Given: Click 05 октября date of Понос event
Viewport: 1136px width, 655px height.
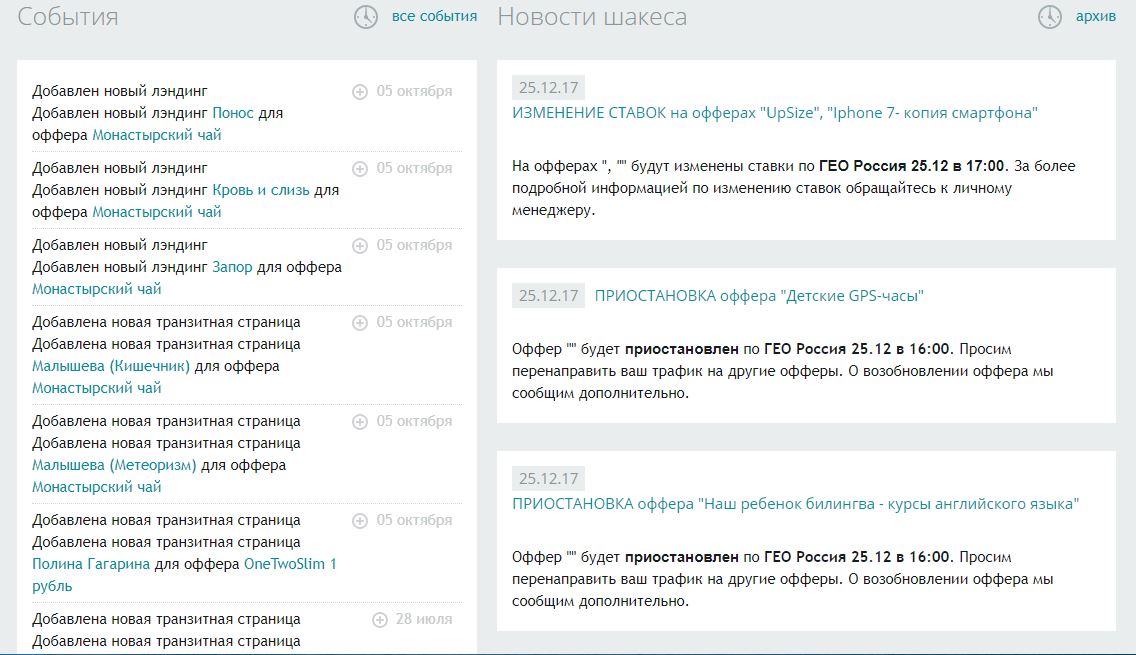Looking at the screenshot, I should click(414, 91).
